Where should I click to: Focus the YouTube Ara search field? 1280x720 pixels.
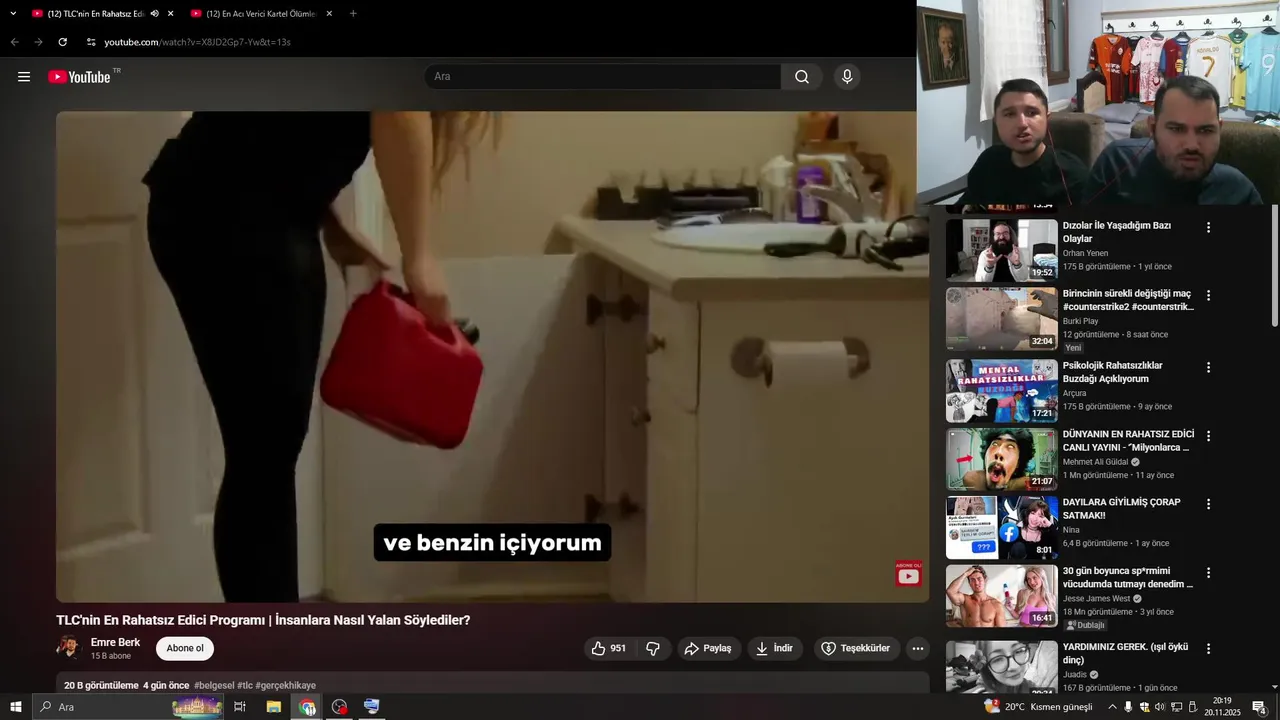point(603,77)
